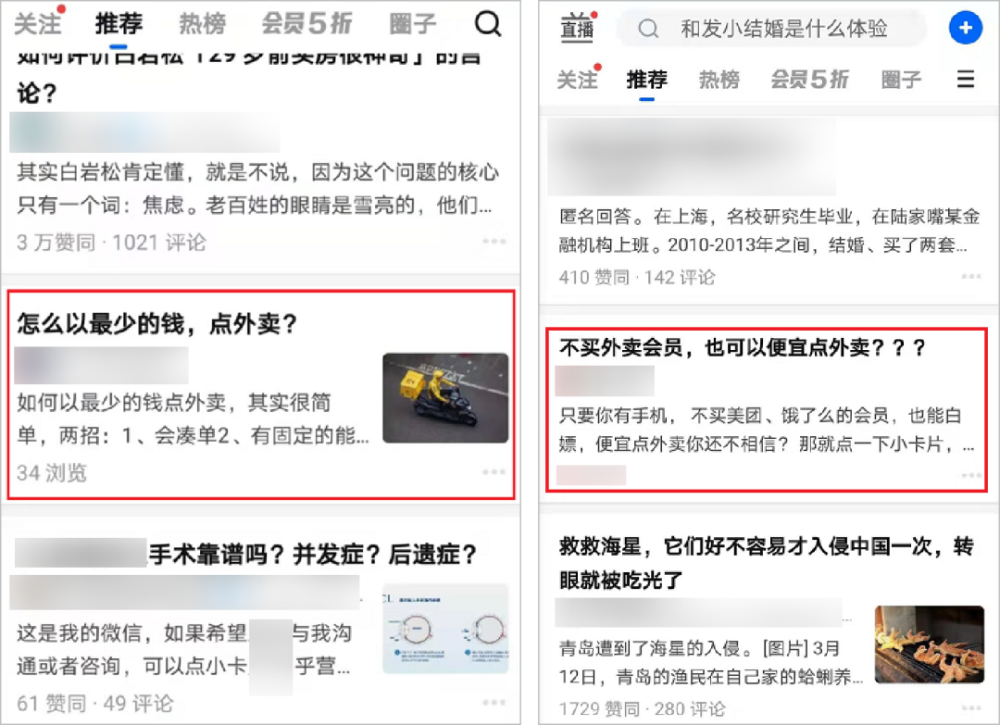The width and height of the screenshot is (1000, 725).
Task: Open more options on 白岩松 answer card
Action: 494,242
